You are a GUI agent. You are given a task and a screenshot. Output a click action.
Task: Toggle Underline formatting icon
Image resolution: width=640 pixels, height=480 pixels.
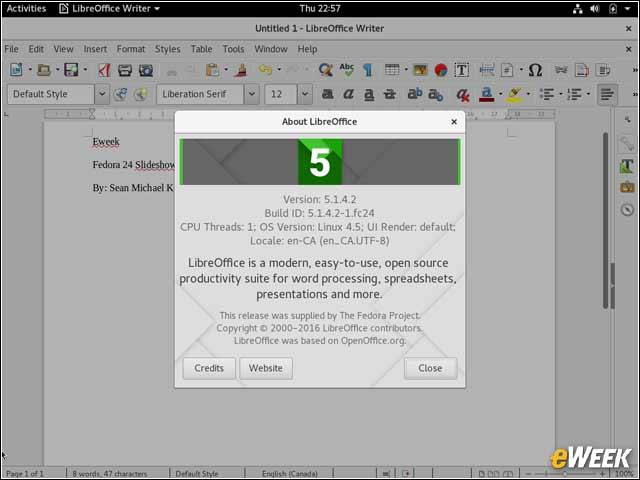point(369,94)
